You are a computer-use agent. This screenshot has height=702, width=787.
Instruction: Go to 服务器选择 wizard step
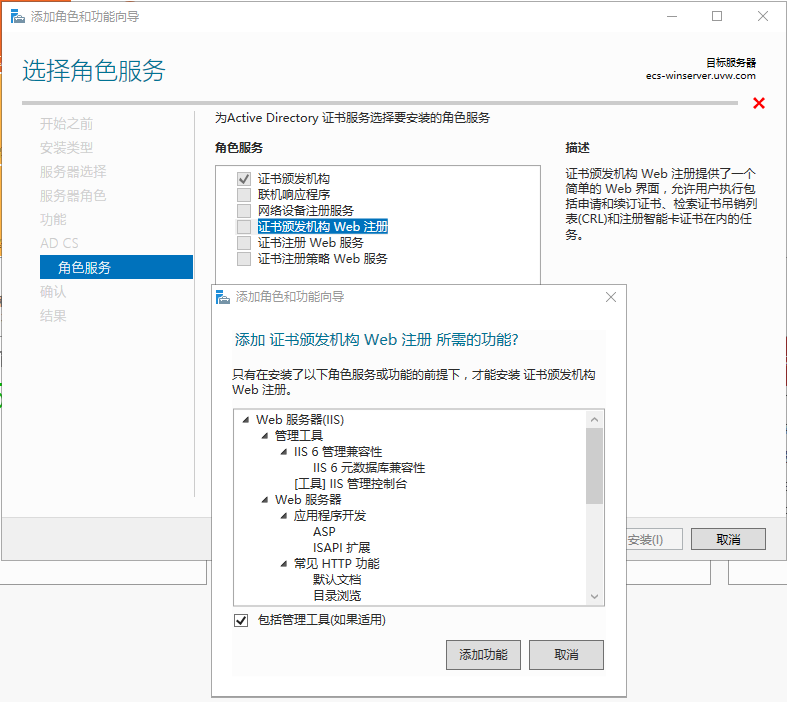click(73, 172)
